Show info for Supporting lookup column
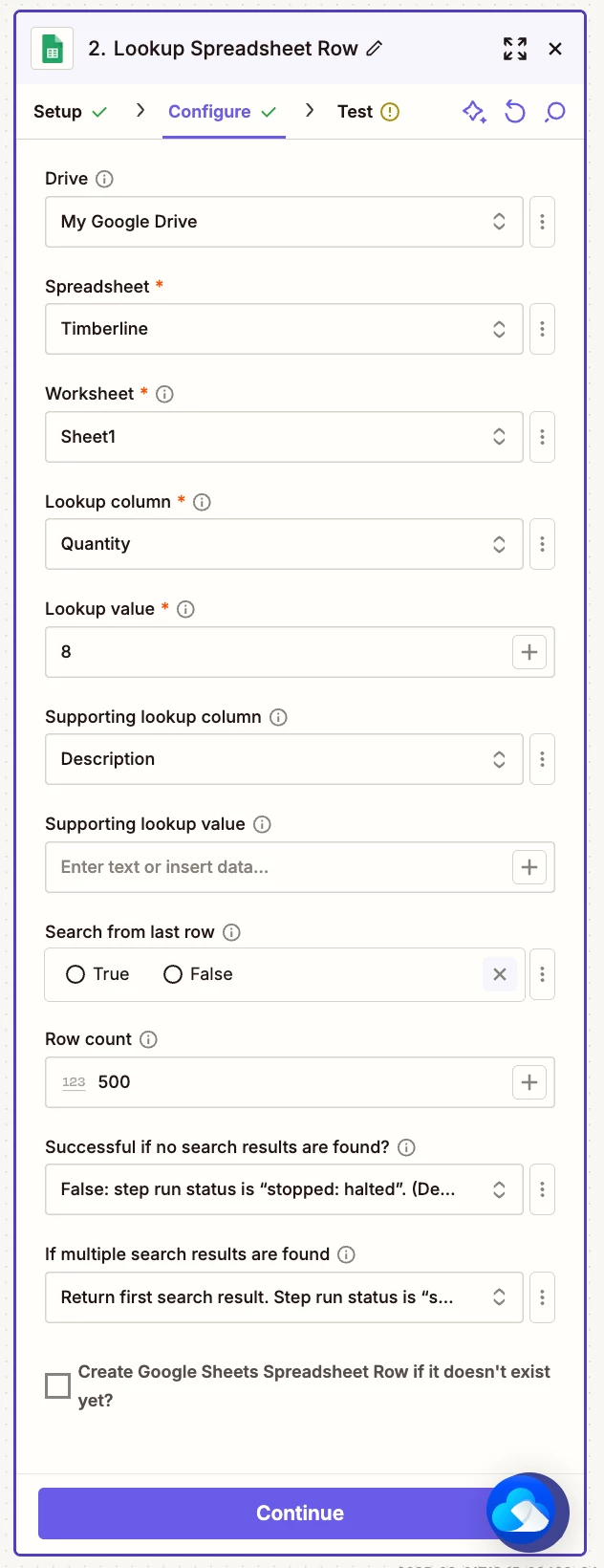This screenshot has height=1568, width=604. (278, 717)
